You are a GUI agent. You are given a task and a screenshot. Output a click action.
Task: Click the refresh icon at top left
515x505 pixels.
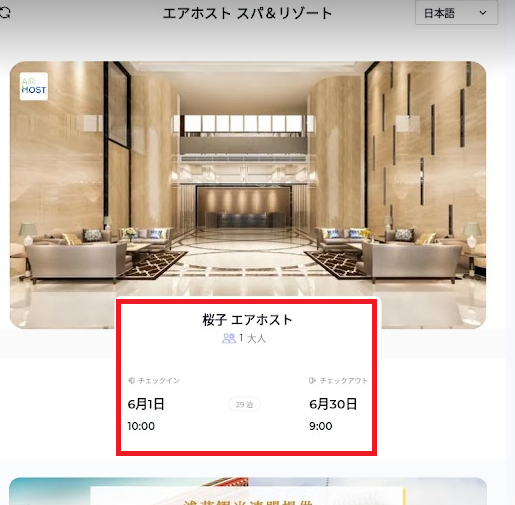pos(5,13)
